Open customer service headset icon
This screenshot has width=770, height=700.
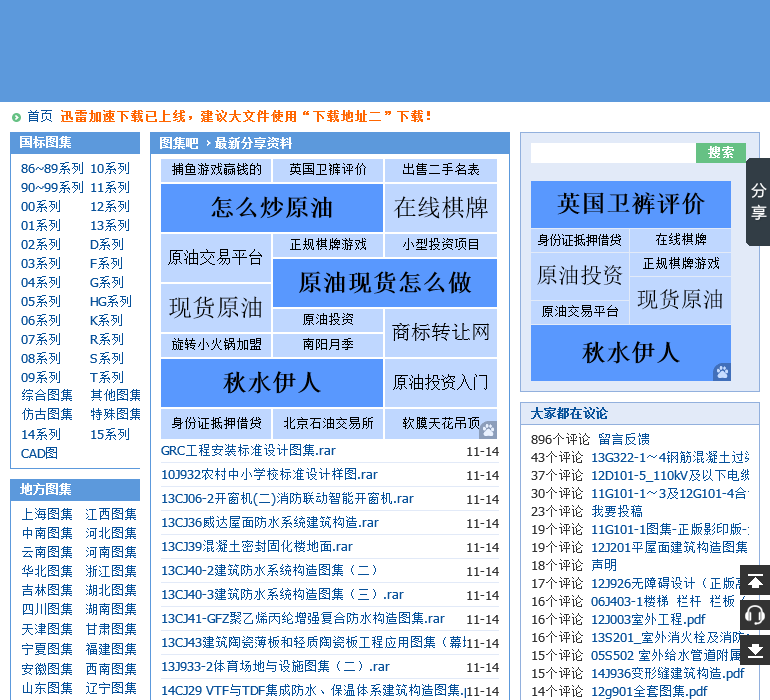click(x=755, y=615)
